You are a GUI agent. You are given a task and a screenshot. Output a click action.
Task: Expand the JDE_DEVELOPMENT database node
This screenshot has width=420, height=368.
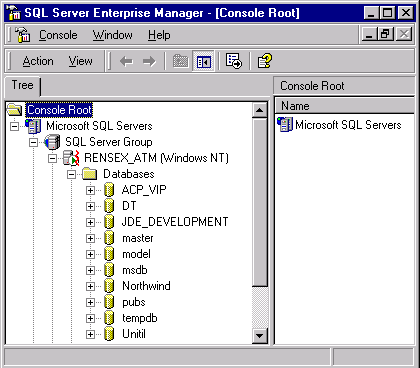[90, 222]
